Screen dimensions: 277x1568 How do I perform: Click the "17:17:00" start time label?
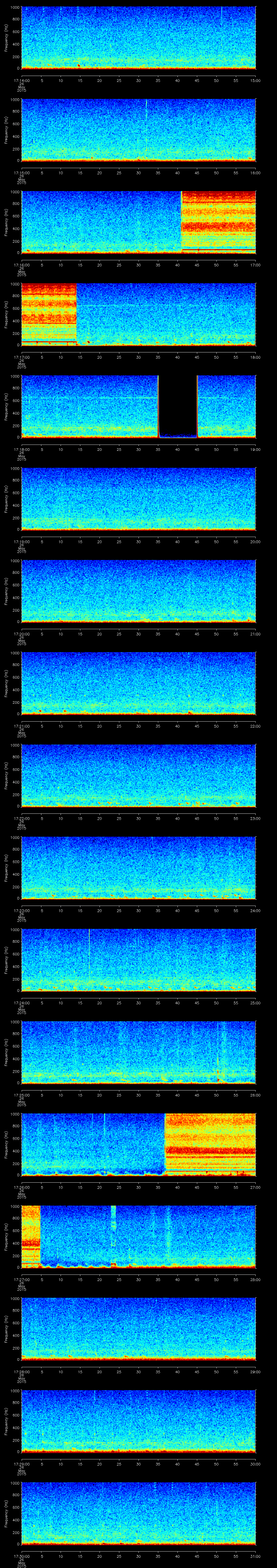click(x=21, y=357)
